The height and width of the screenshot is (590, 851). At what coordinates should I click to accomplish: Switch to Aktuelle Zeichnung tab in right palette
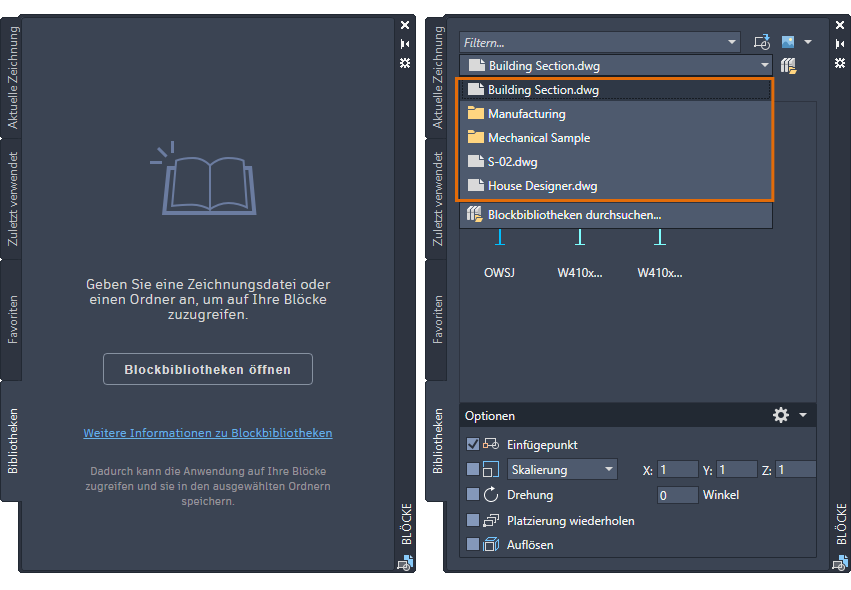(437, 77)
